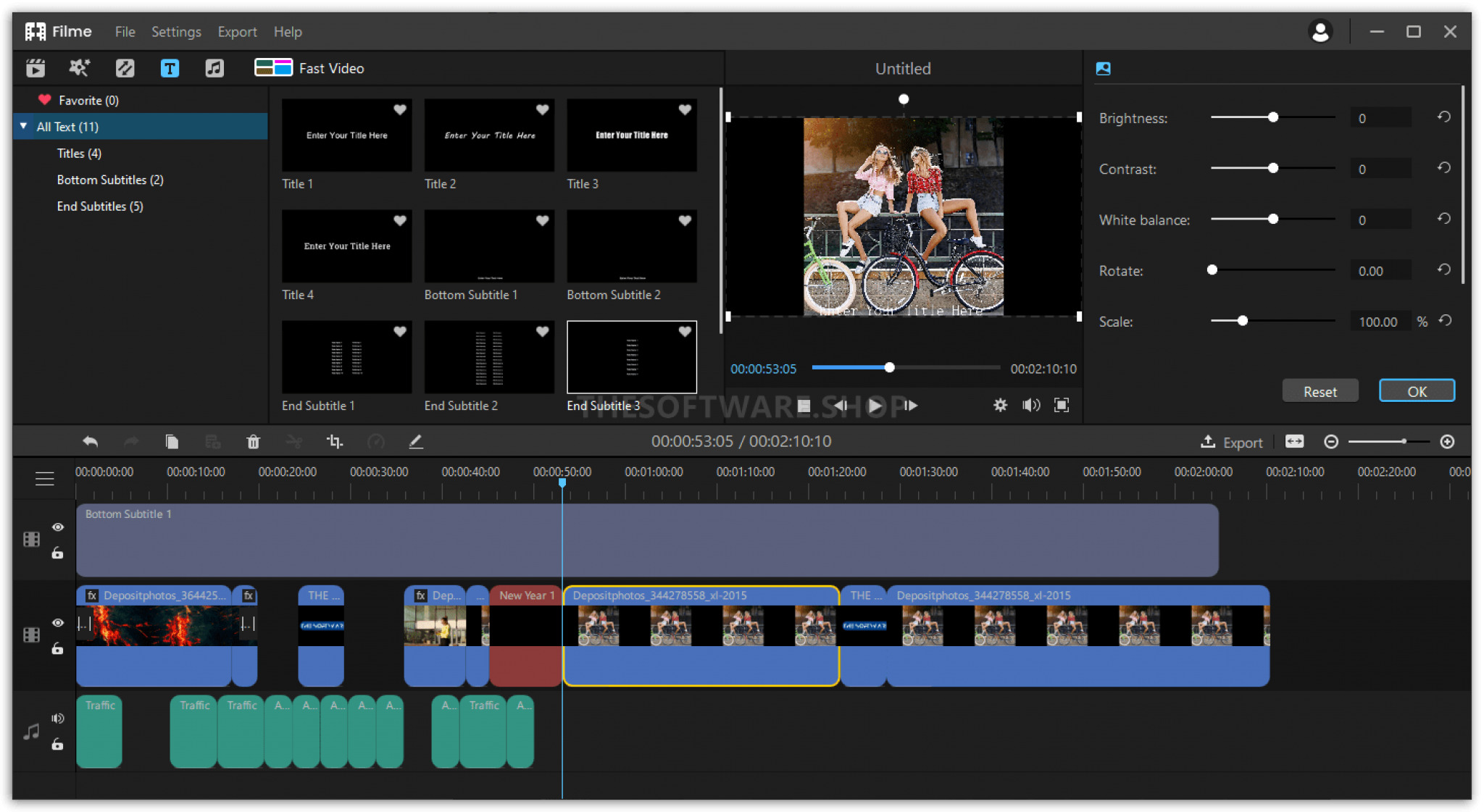Click the zoom in plus icon on timeline
The width and height of the screenshot is (1484, 812).
[1447, 442]
